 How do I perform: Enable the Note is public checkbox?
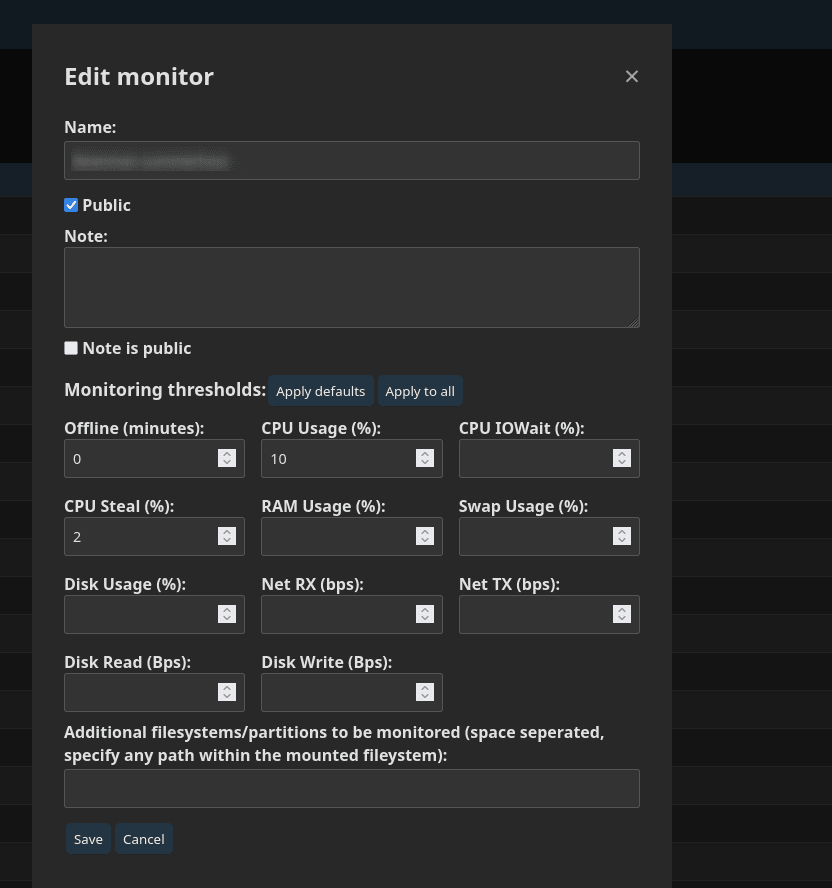71,348
